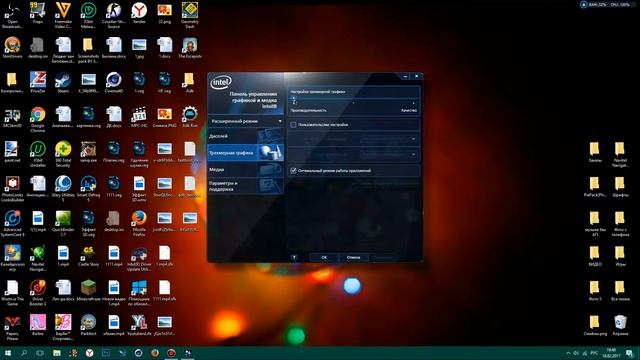640x360 pixels.
Task: Open the Windows Start menu
Action: [x=7, y=353]
